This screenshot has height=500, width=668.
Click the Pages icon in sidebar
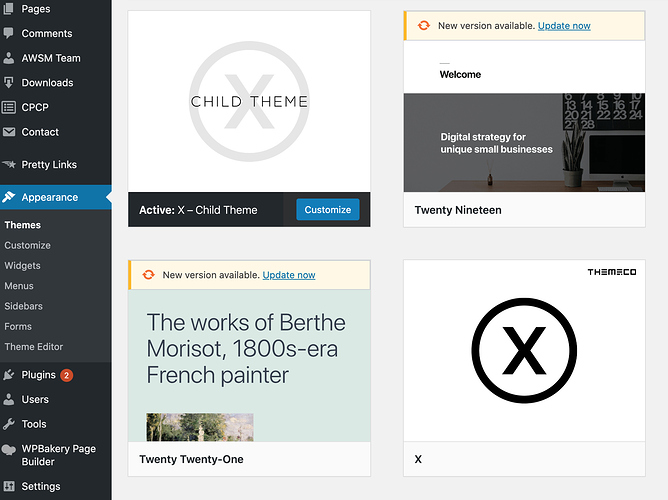click(8, 9)
